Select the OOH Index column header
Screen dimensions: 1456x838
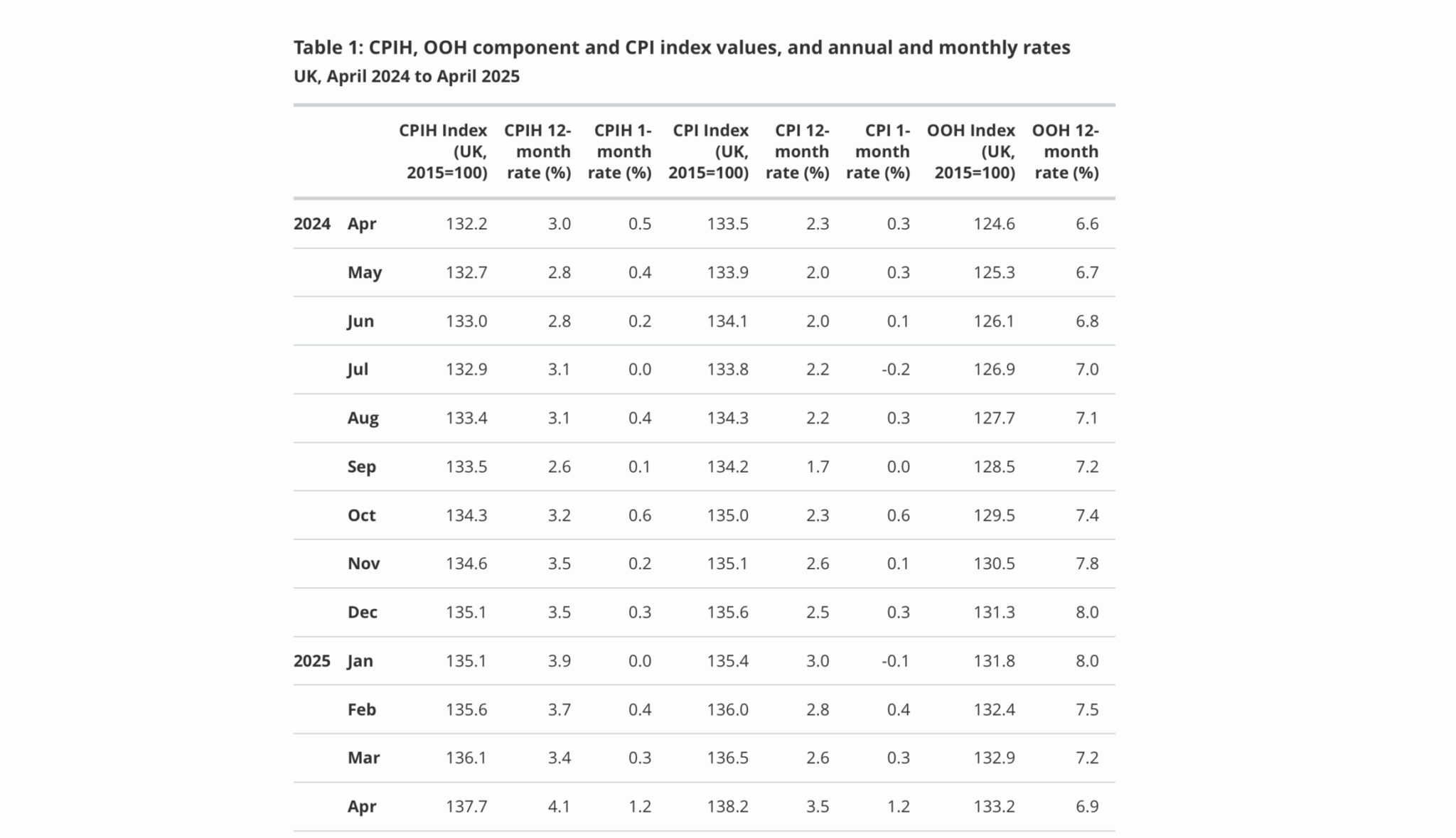tap(972, 151)
